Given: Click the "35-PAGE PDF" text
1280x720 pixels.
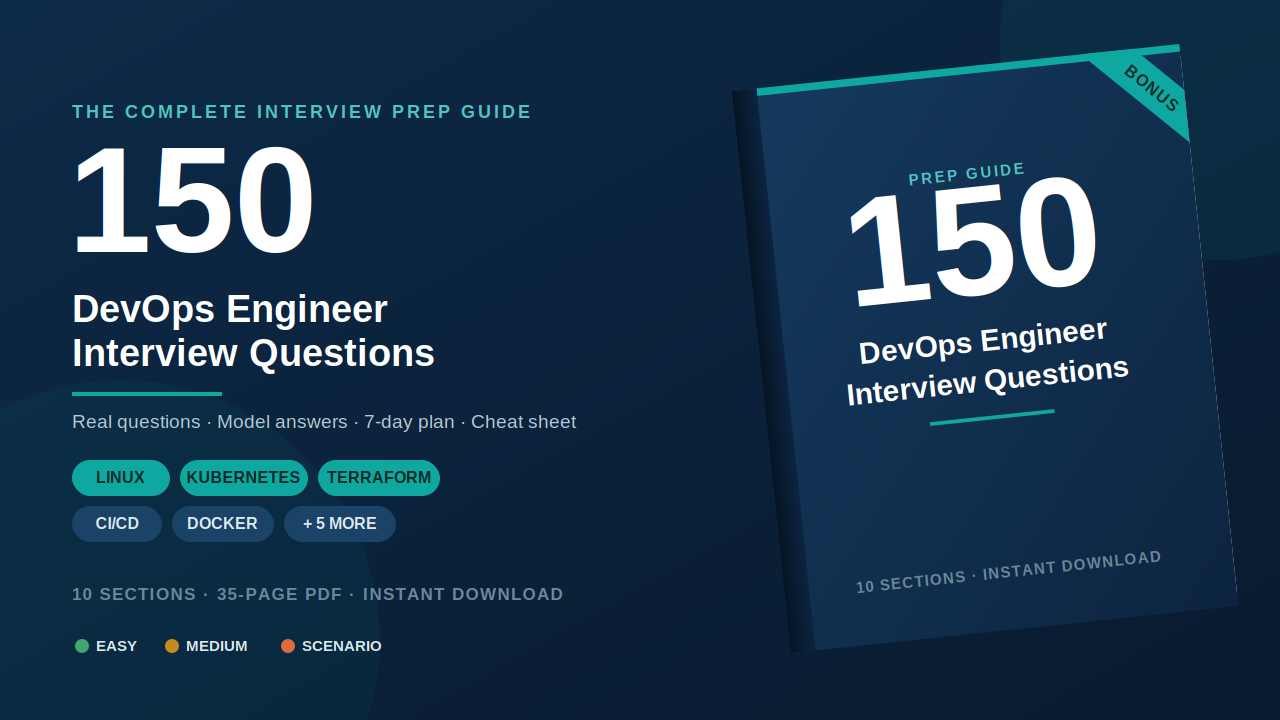Looking at the screenshot, I should (x=280, y=595).
